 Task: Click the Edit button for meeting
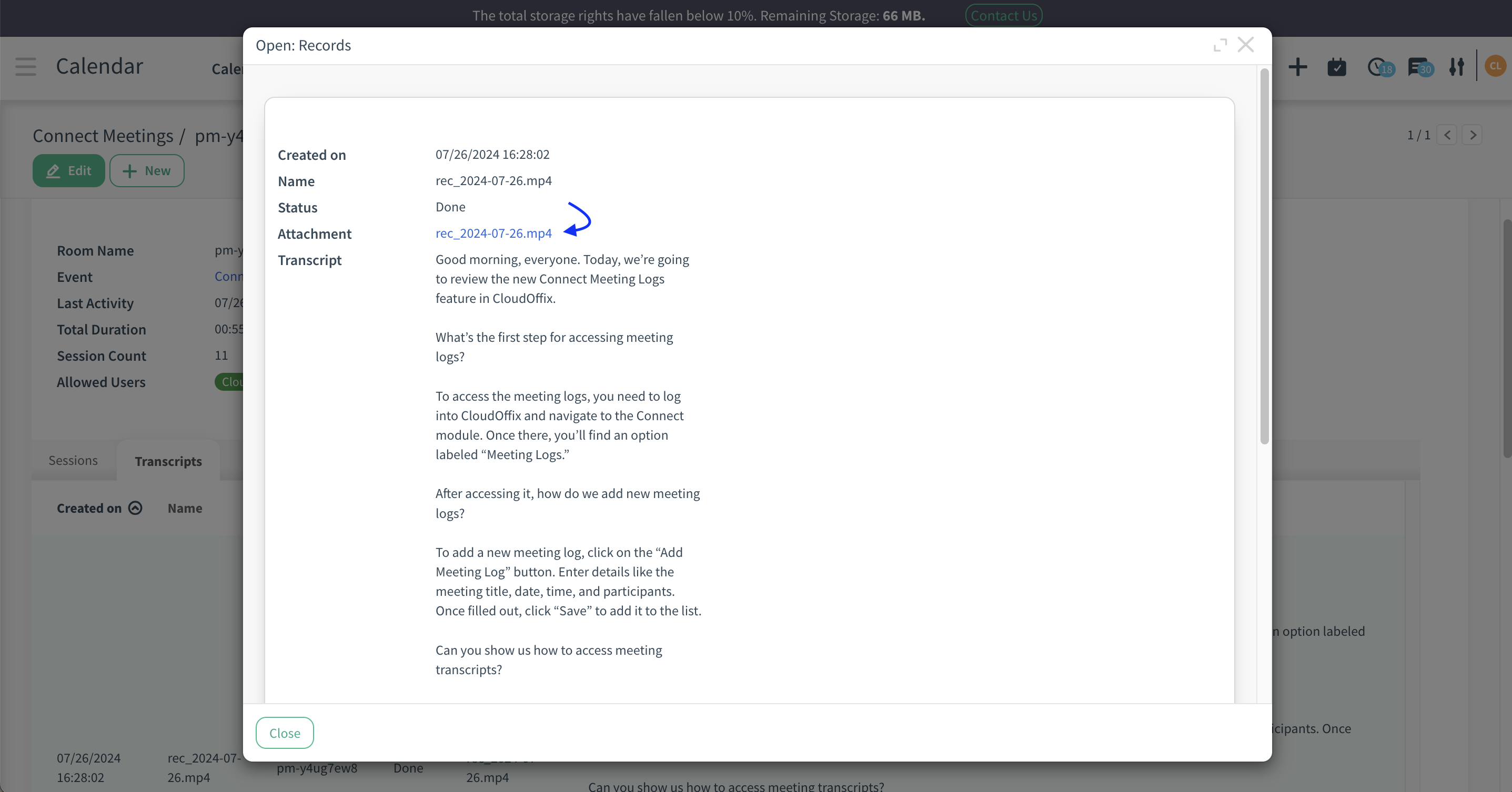pyautogui.click(x=68, y=170)
